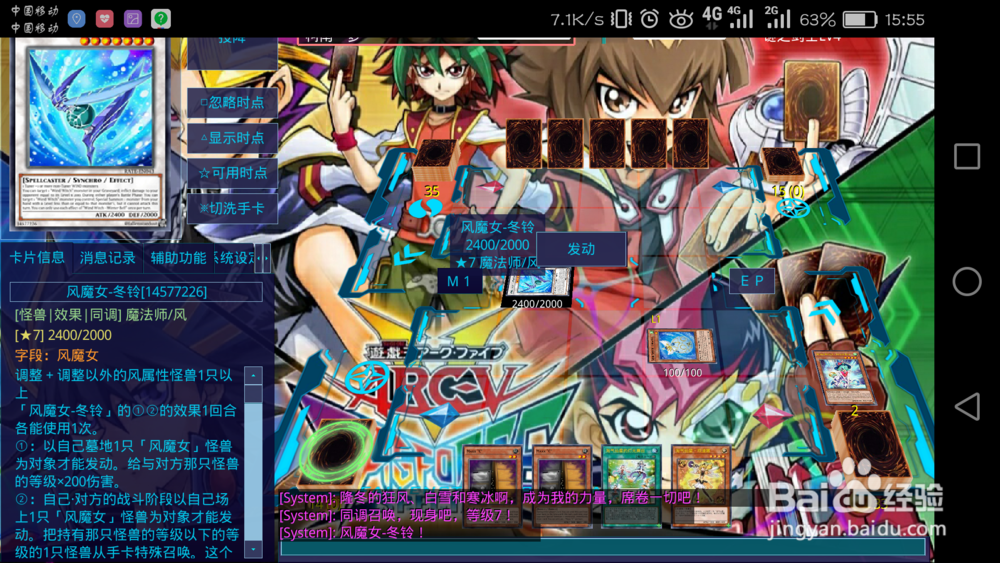The image size is (1000, 563).
Task: Click the tab strip left scroll arrow
Action: pyautogui.click(x=258, y=258)
